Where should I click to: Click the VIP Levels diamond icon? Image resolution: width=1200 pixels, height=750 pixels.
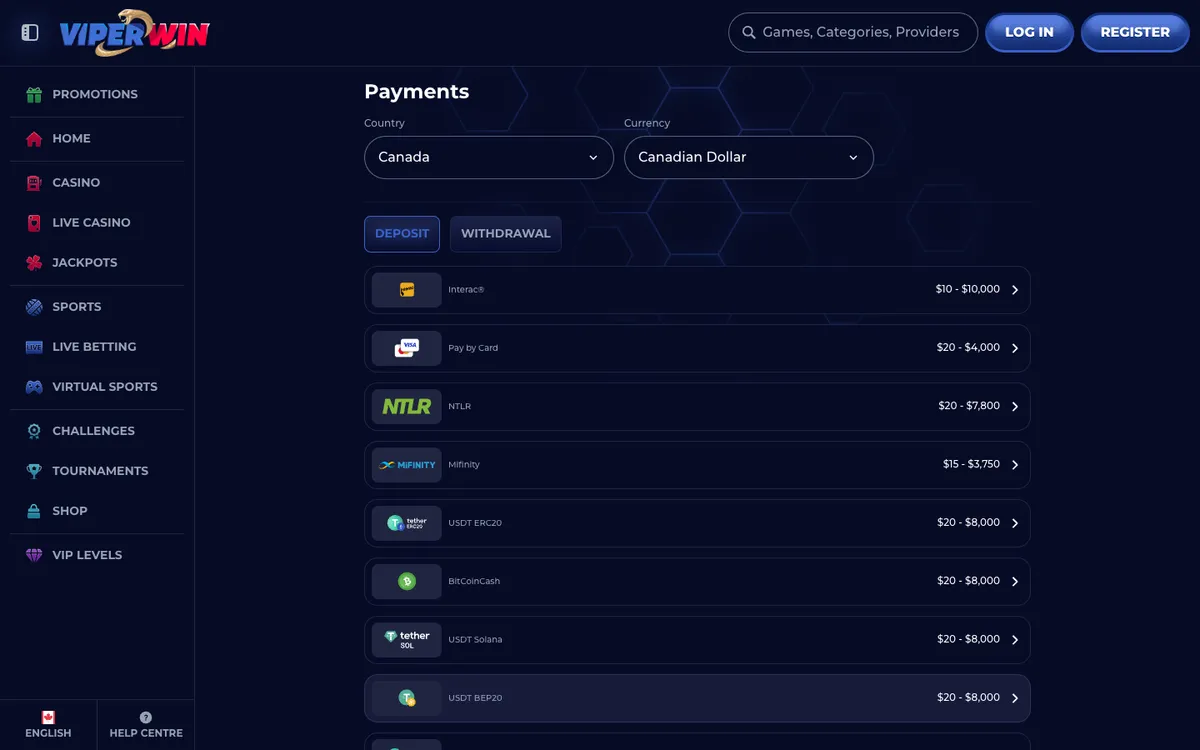pyautogui.click(x=34, y=555)
